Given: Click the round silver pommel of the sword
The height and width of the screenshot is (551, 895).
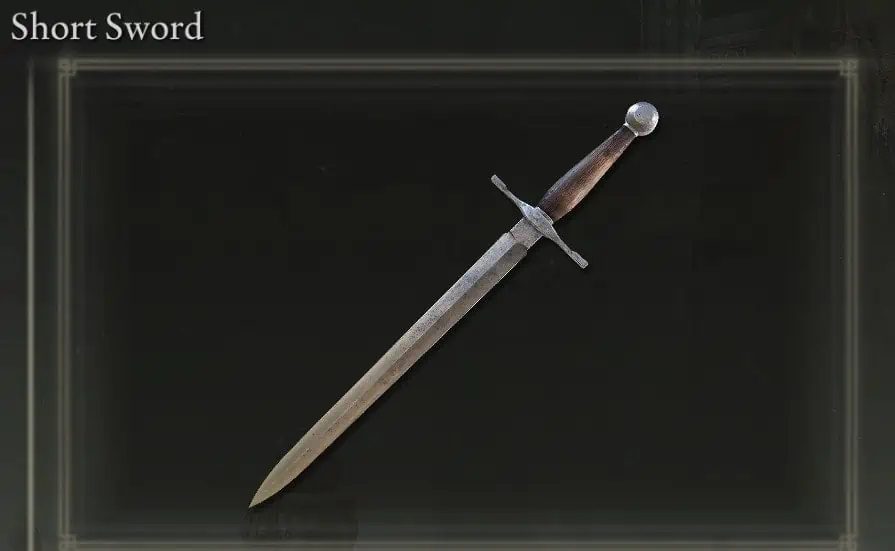Looking at the screenshot, I should tap(642, 119).
